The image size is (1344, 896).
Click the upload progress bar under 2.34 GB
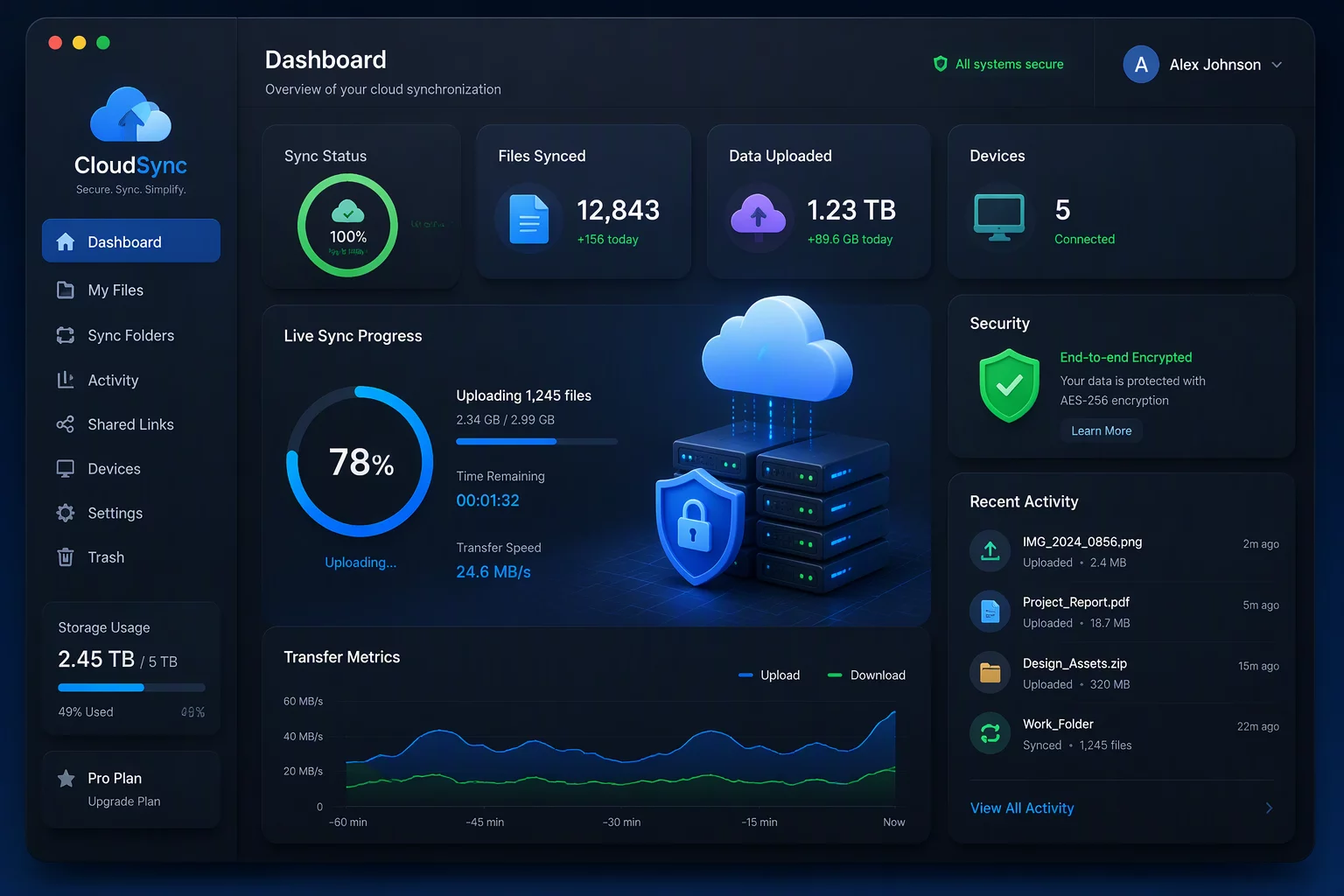coord(537,442)
